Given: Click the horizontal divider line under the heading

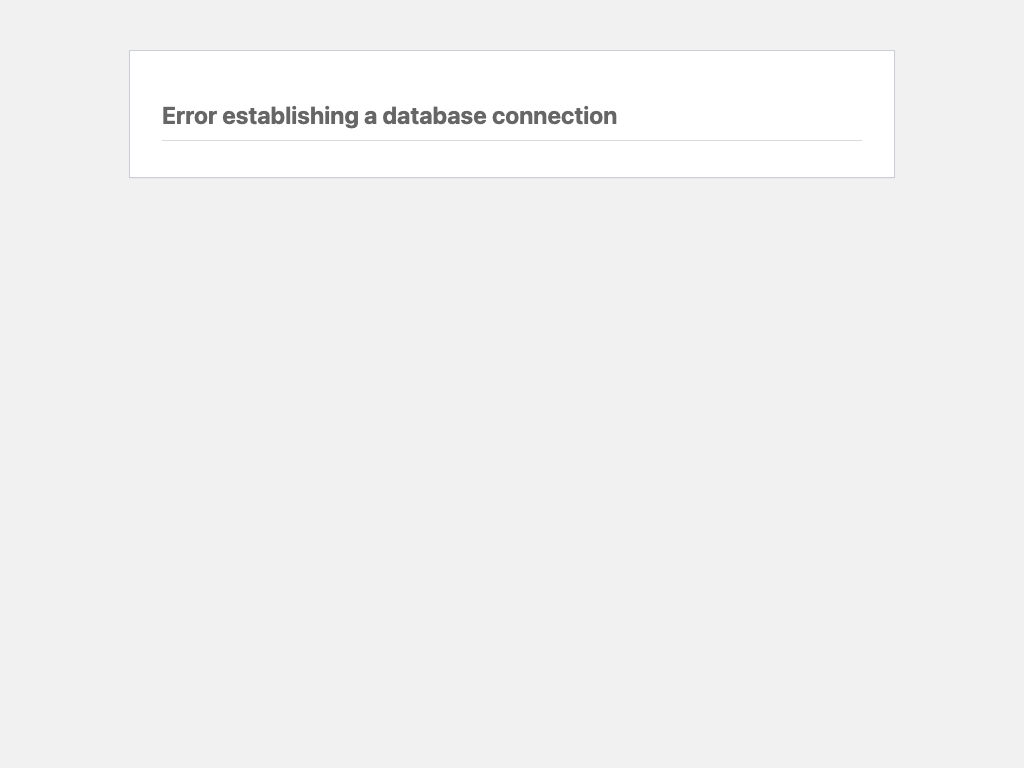Looking at the screenshot, I should click(x=512, y=140).
